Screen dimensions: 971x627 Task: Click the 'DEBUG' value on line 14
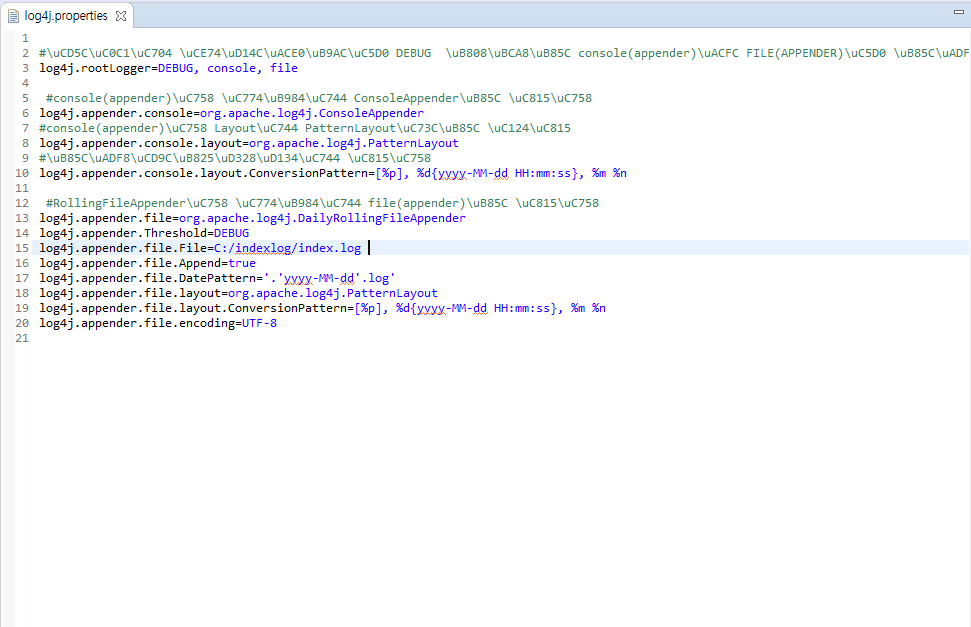(x=232, y=233)
